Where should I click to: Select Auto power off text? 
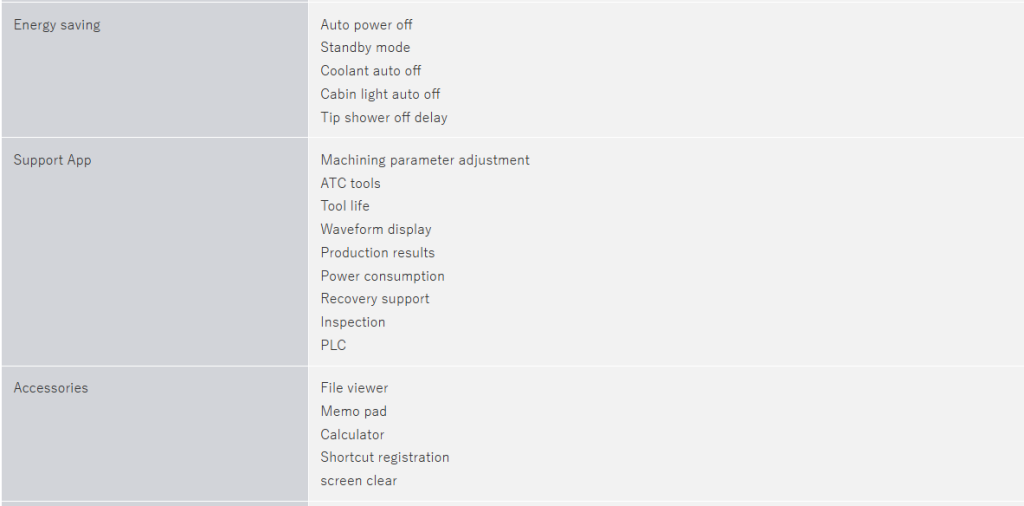(x=366, y=25)
